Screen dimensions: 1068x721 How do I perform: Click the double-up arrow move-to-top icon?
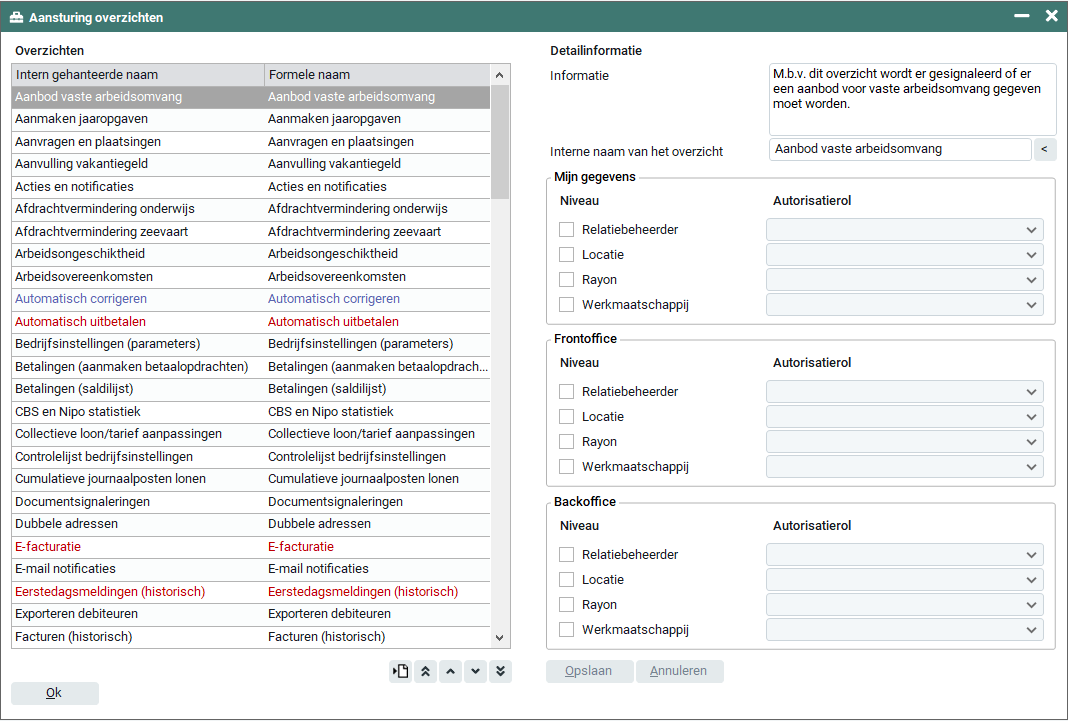[x=426, y=672]
